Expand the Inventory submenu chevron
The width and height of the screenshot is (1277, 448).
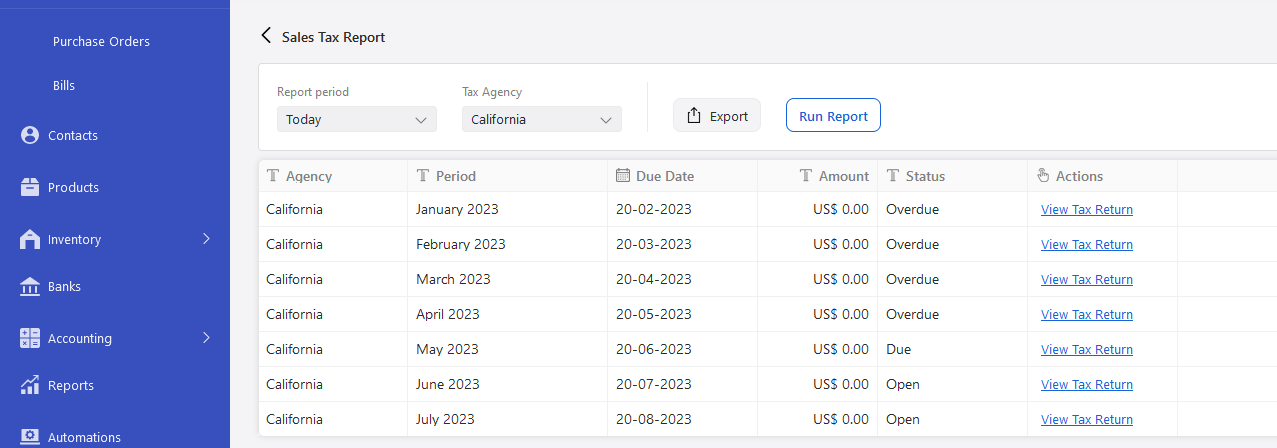coord(206,239)
